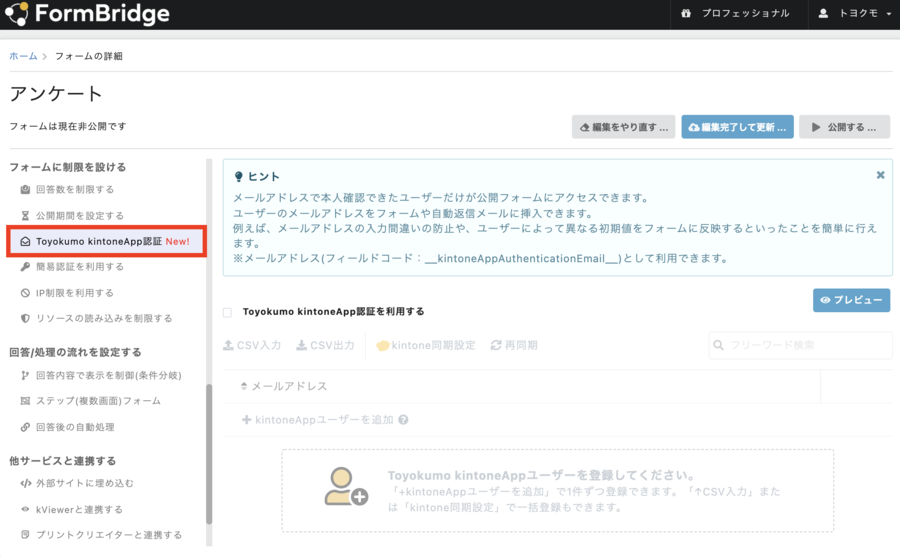Click kintoneAppユーザーを追加
Image resolution: width=900 pixels, height=556 pixels.
coord(318,420)
